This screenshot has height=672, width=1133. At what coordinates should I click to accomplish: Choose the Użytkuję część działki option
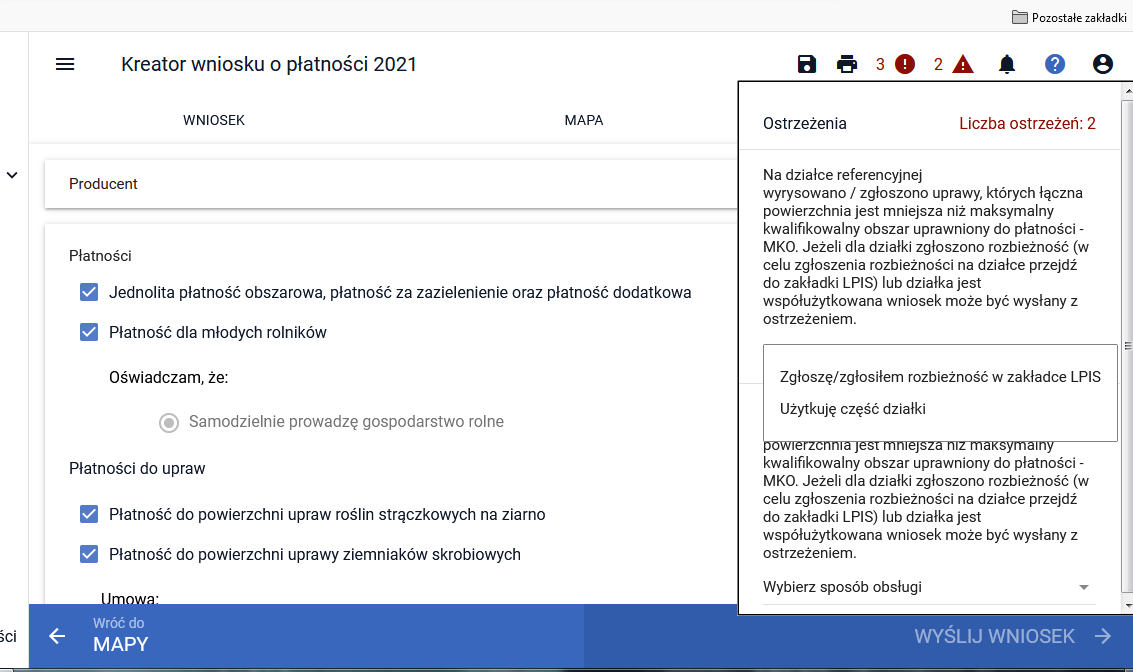click(x=852, y=409)
